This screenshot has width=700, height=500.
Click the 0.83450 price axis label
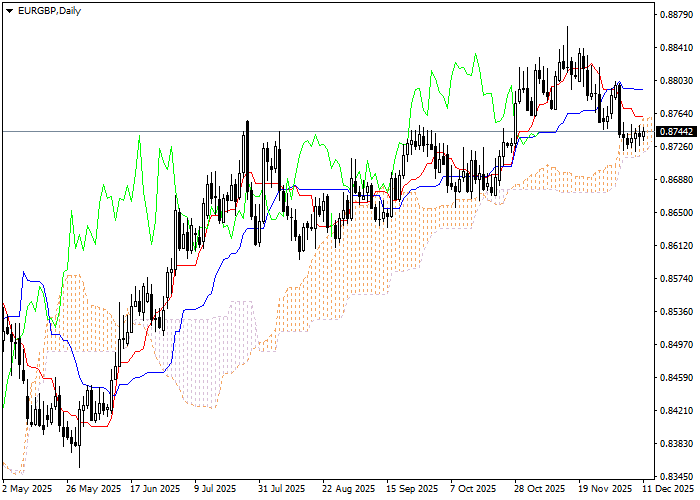[x=677, y=476]
